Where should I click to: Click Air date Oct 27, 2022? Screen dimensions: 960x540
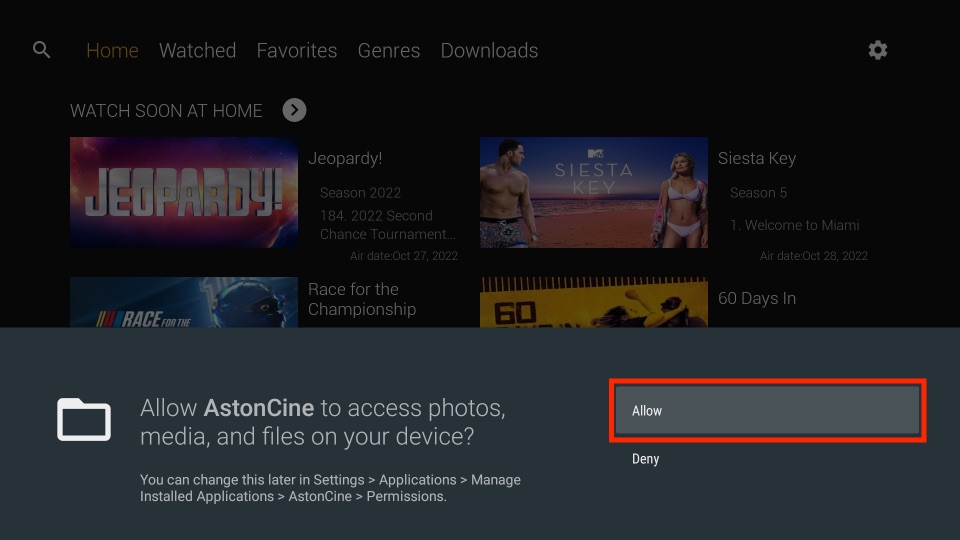coord(403,256)
